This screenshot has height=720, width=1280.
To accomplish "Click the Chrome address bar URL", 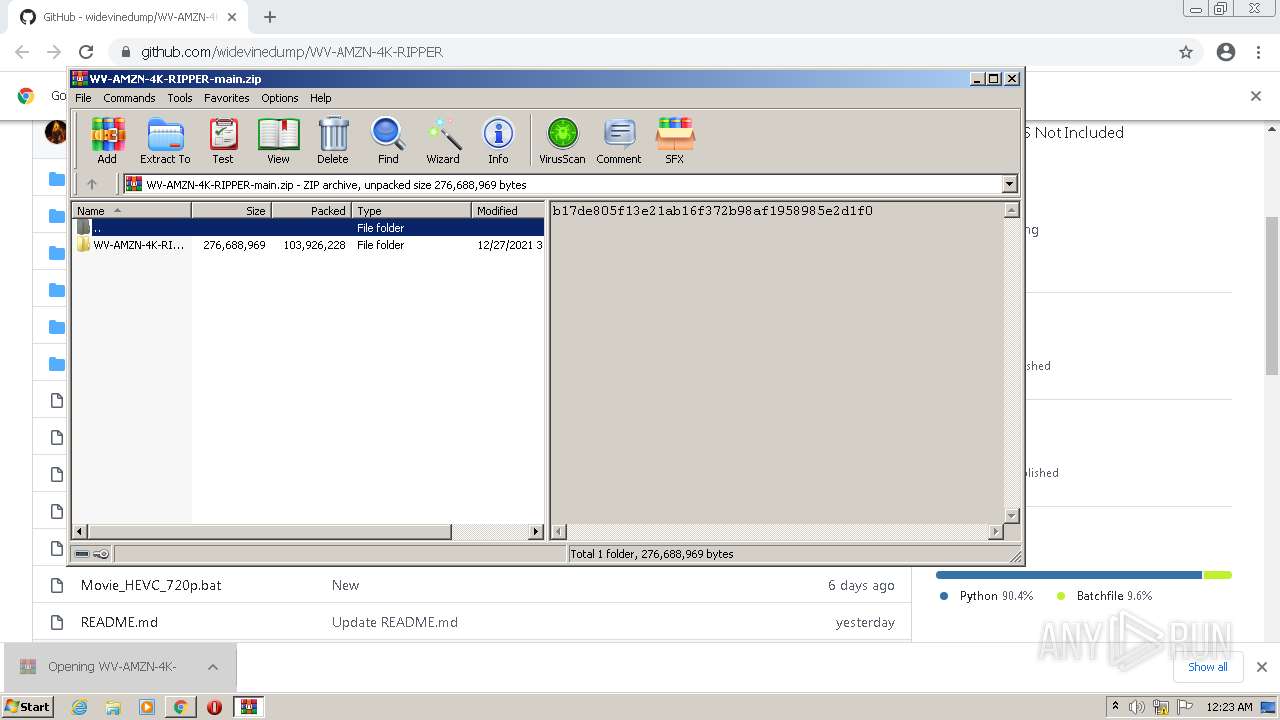I will point(292,52).
